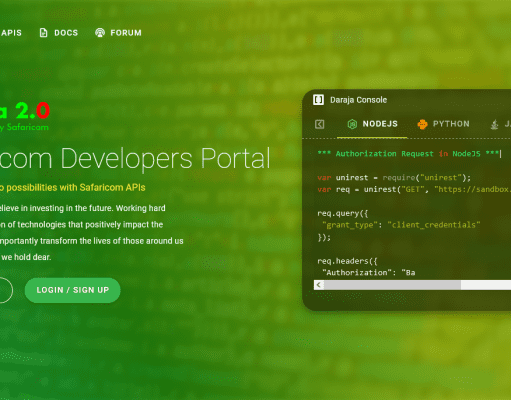Click the Daraja Console bracket icon
Image resolution: width=511 pixels, height=400 pixels.
(318, 100)
